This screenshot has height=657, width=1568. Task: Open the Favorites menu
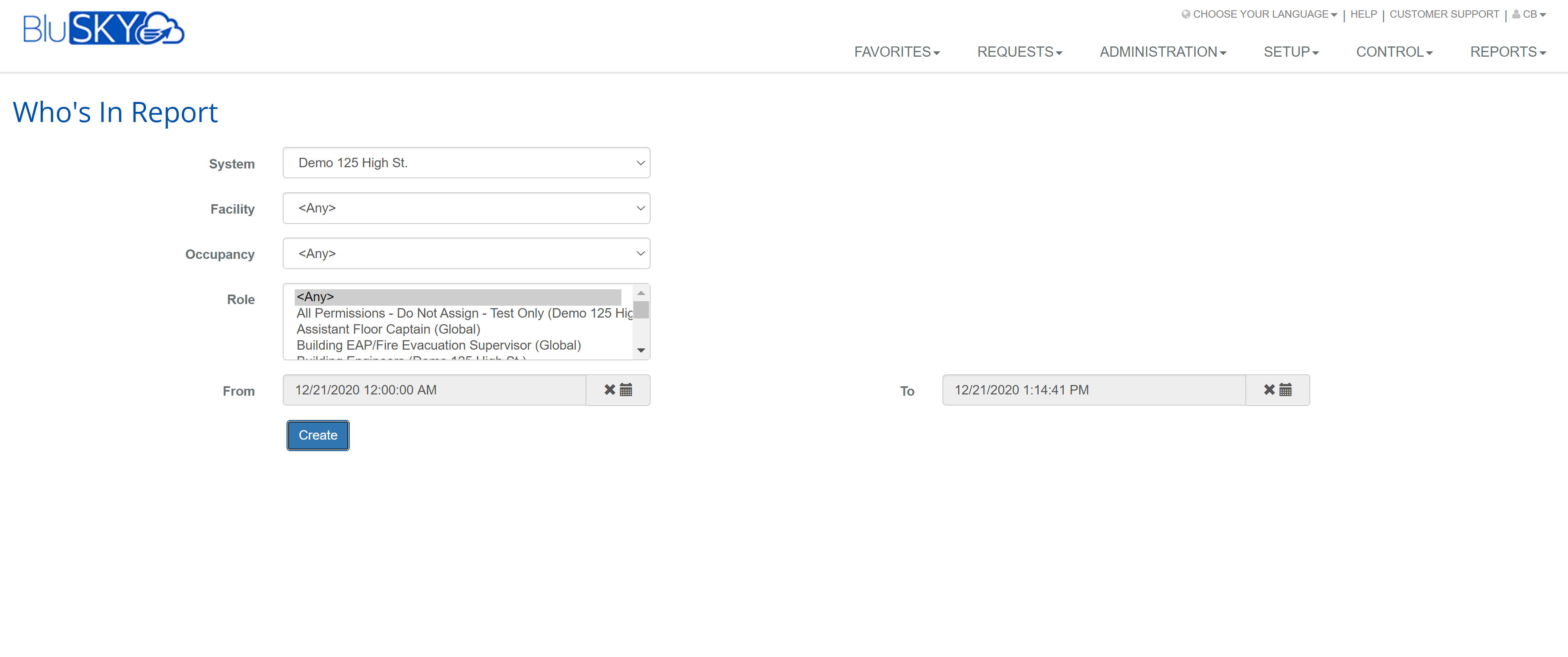(896, 52)
